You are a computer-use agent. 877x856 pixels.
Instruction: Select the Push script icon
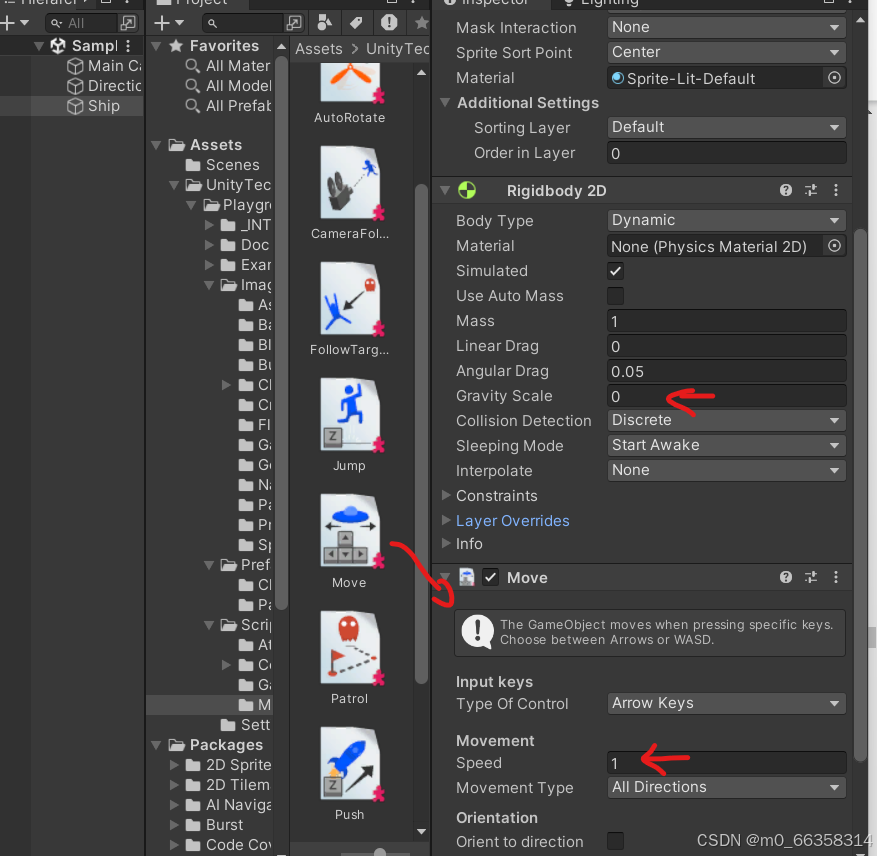pos(351,764)
